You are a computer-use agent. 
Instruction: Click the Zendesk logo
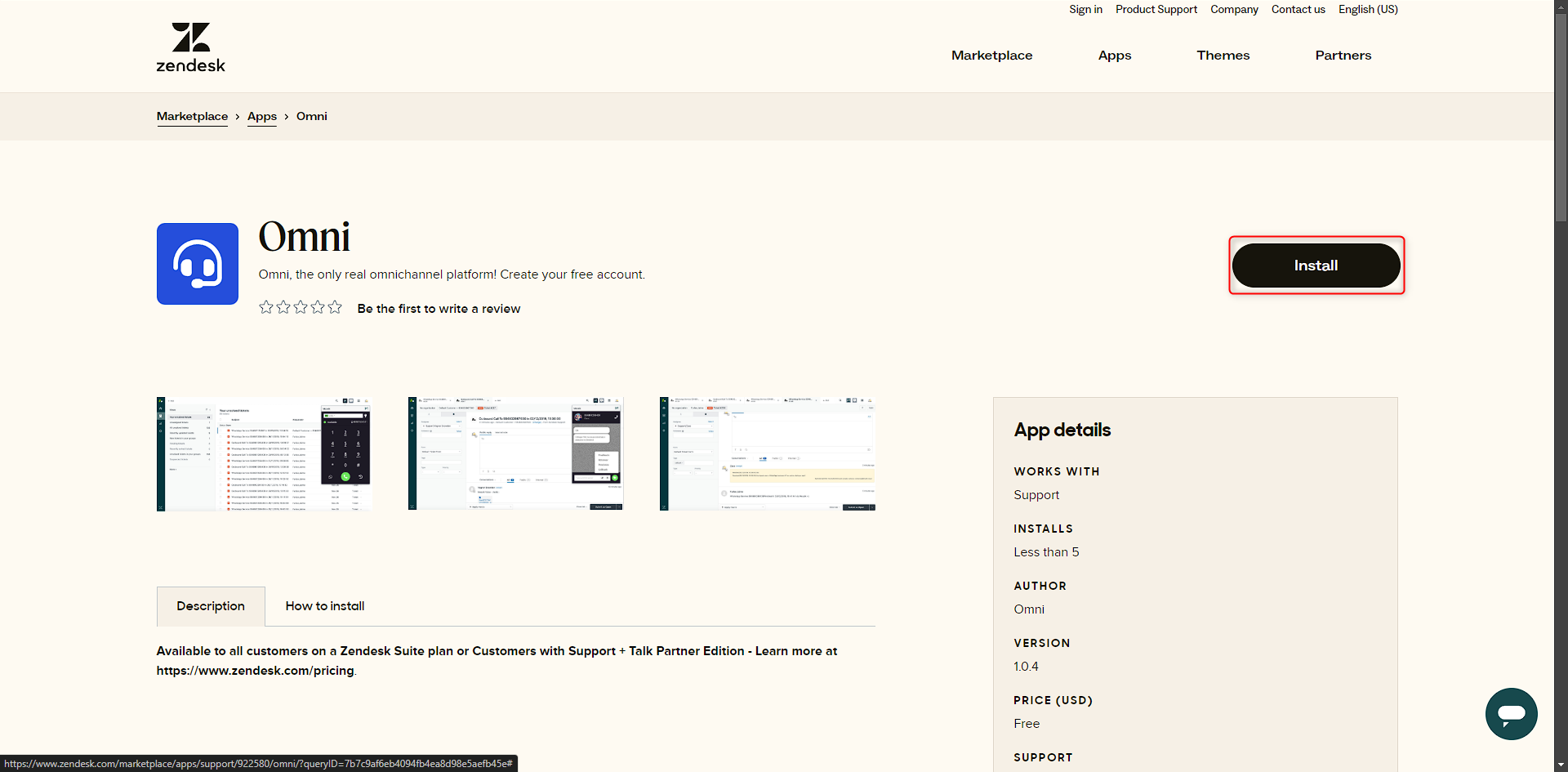tap(190, 47)
